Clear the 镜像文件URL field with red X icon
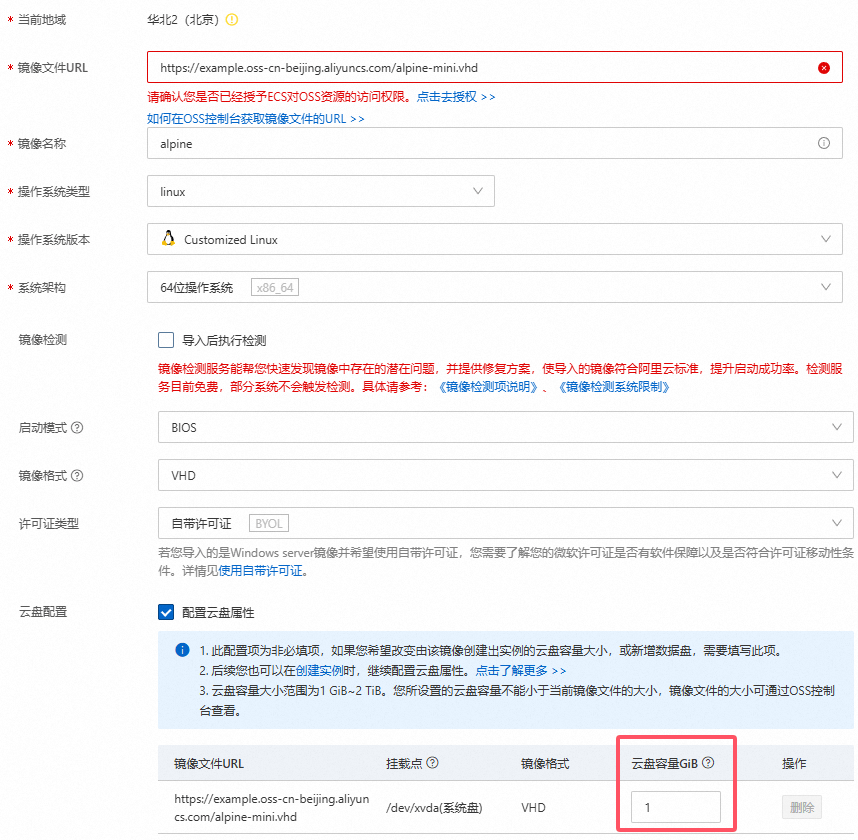This screenshot has height=840, width=858. [x=823, y=68]
